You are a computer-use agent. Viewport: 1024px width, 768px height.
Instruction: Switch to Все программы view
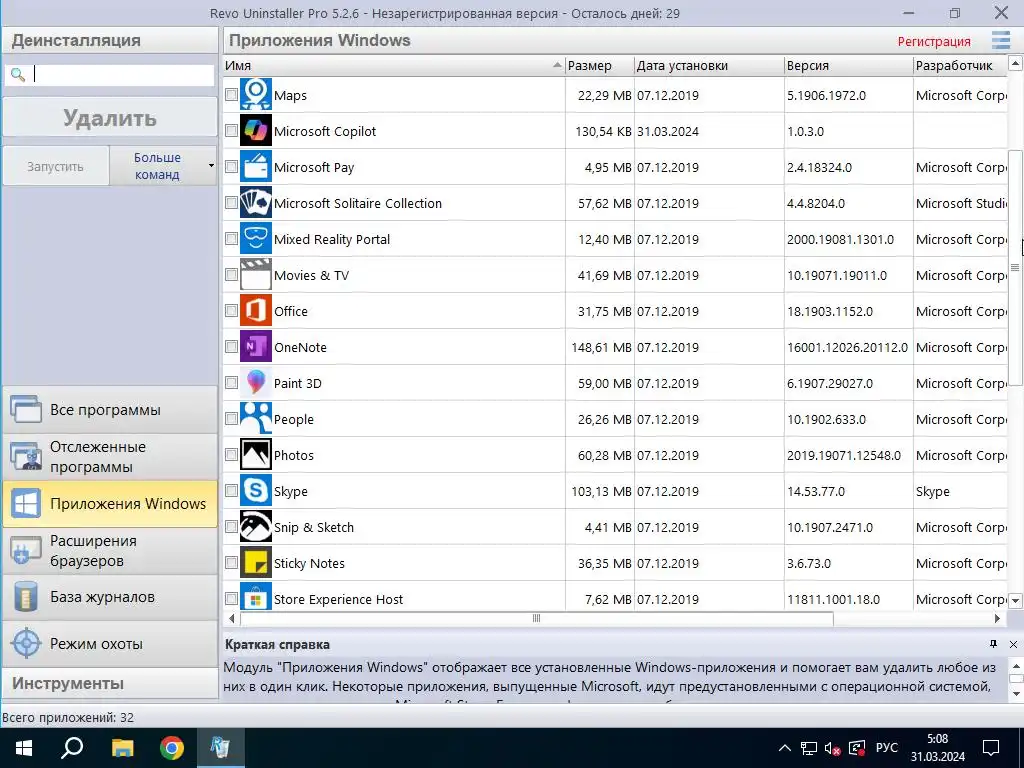coord(110,409)
